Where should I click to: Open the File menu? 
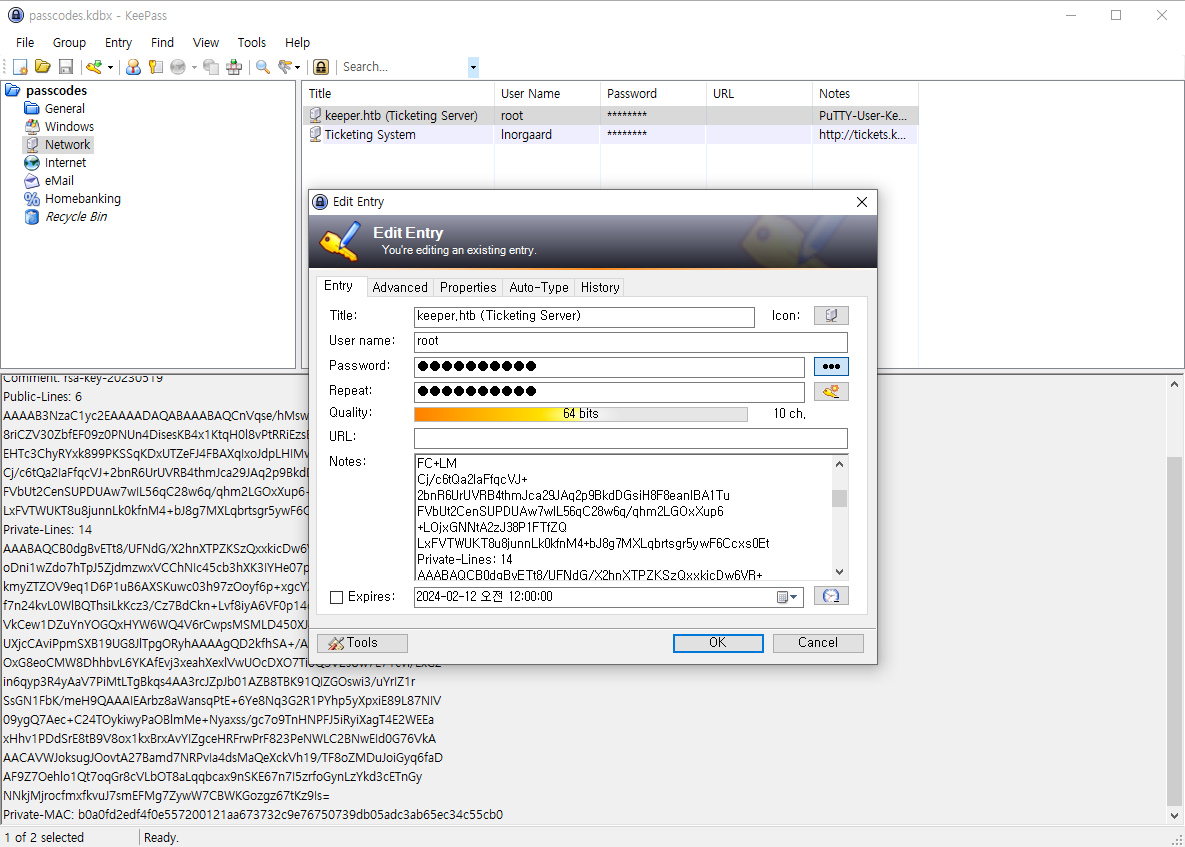point(25,42)
